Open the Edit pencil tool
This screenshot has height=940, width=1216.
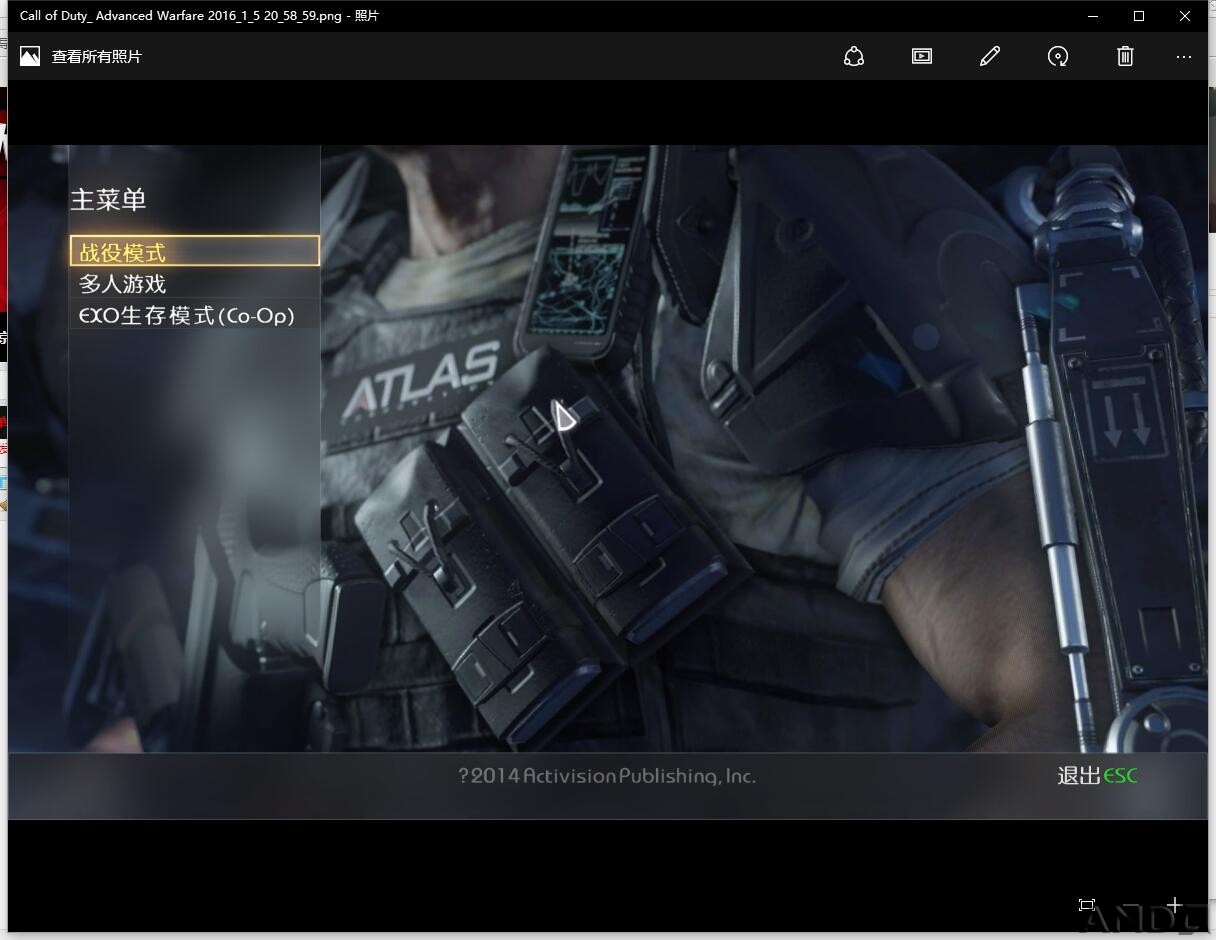(990, 56)
